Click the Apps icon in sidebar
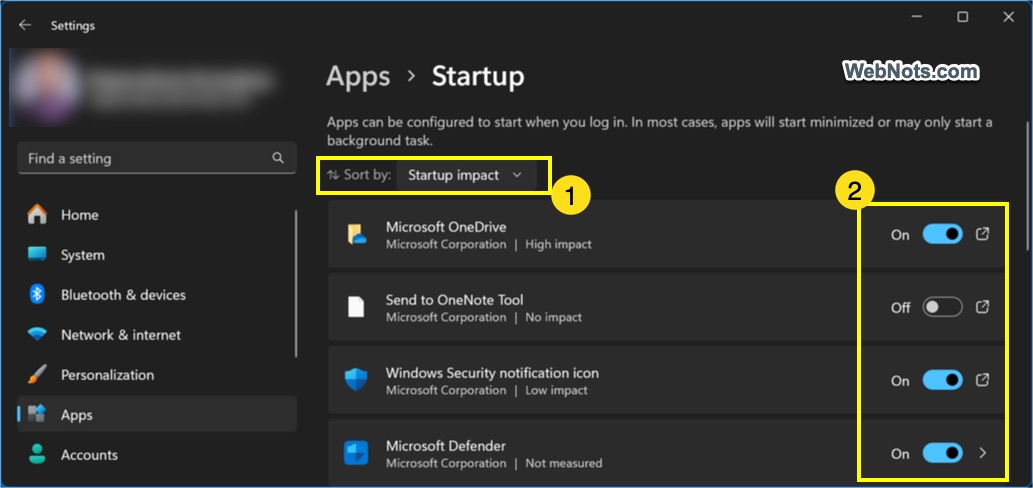Image resolution: width=1033 pixels, height=488 pixels. tap(37, 414)
